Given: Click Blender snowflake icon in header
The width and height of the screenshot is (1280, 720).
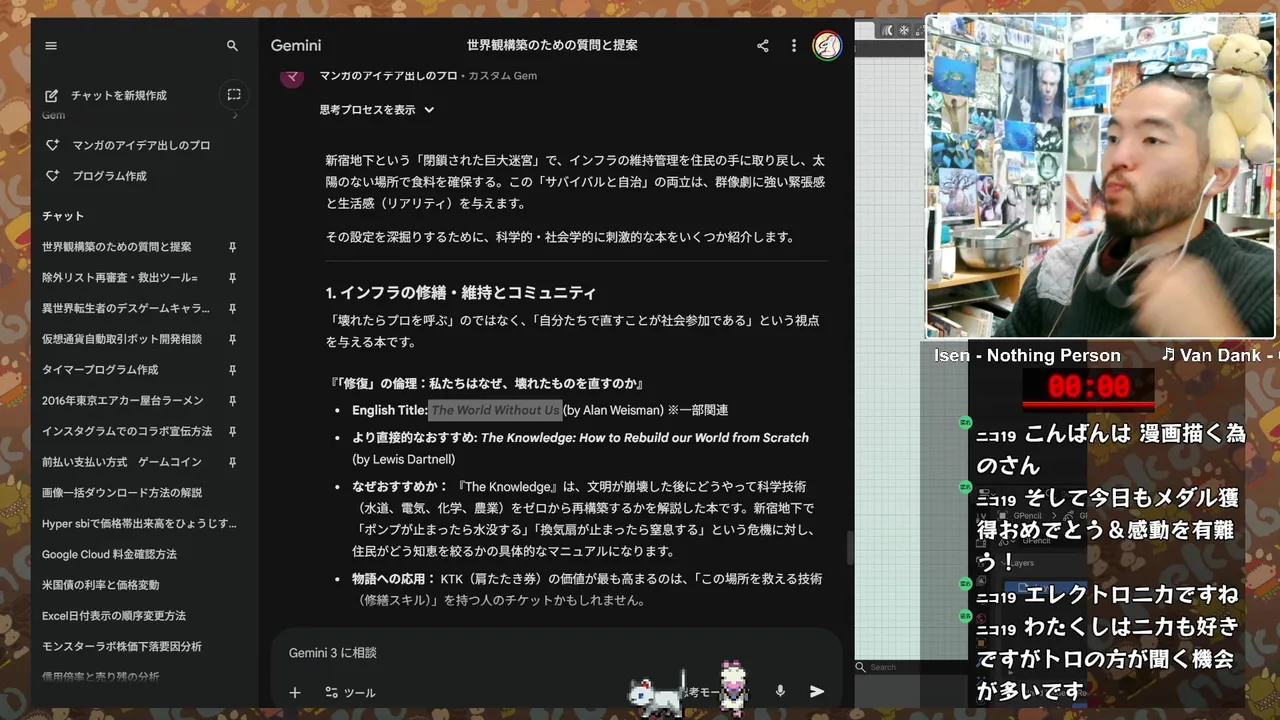Looking at the screenshot, I should click(x=904, y=31).
